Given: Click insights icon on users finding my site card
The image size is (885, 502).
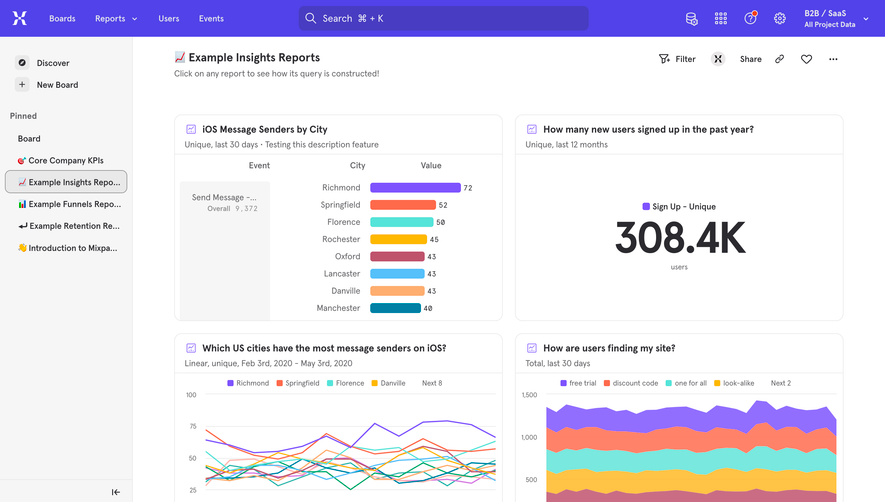Looking at the screenshot, I should coord(532,348).
